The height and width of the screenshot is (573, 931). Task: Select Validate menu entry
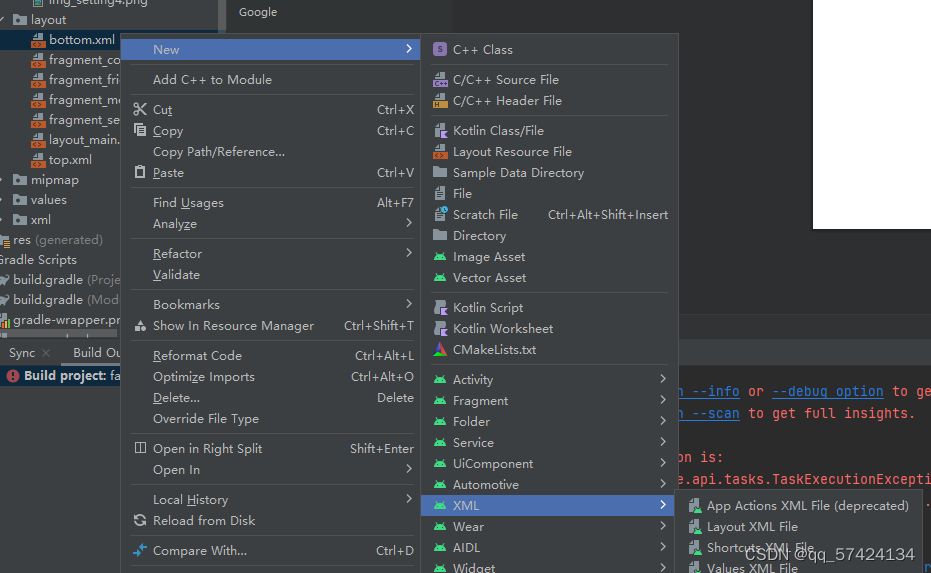[x=270, y=275]
